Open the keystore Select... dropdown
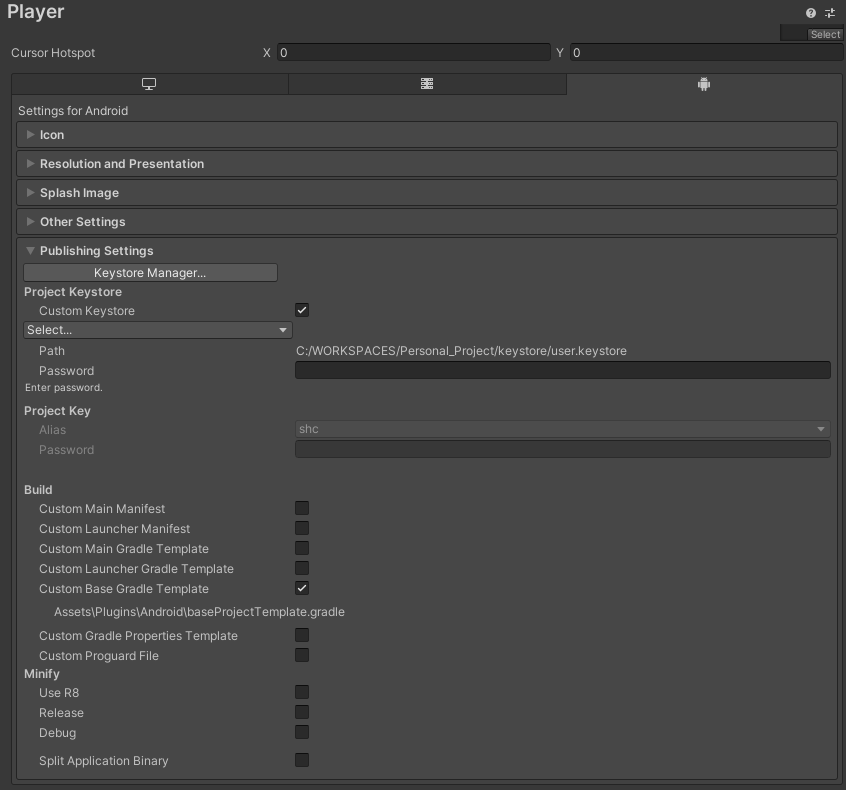The height and width of the screenshot is (790, 846). tap(158, 330)
